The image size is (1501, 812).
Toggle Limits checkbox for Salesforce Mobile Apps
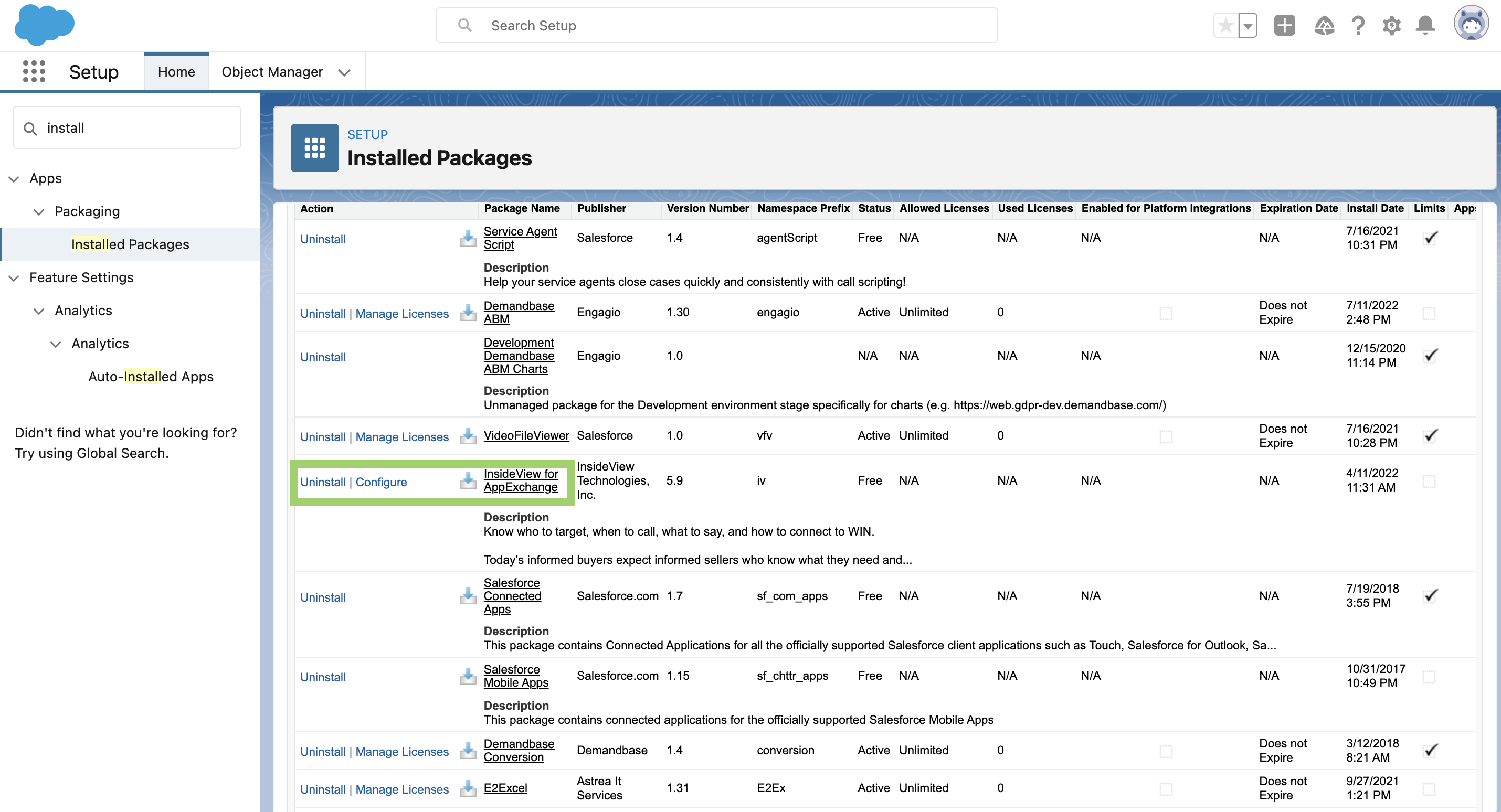point(1429,677)
